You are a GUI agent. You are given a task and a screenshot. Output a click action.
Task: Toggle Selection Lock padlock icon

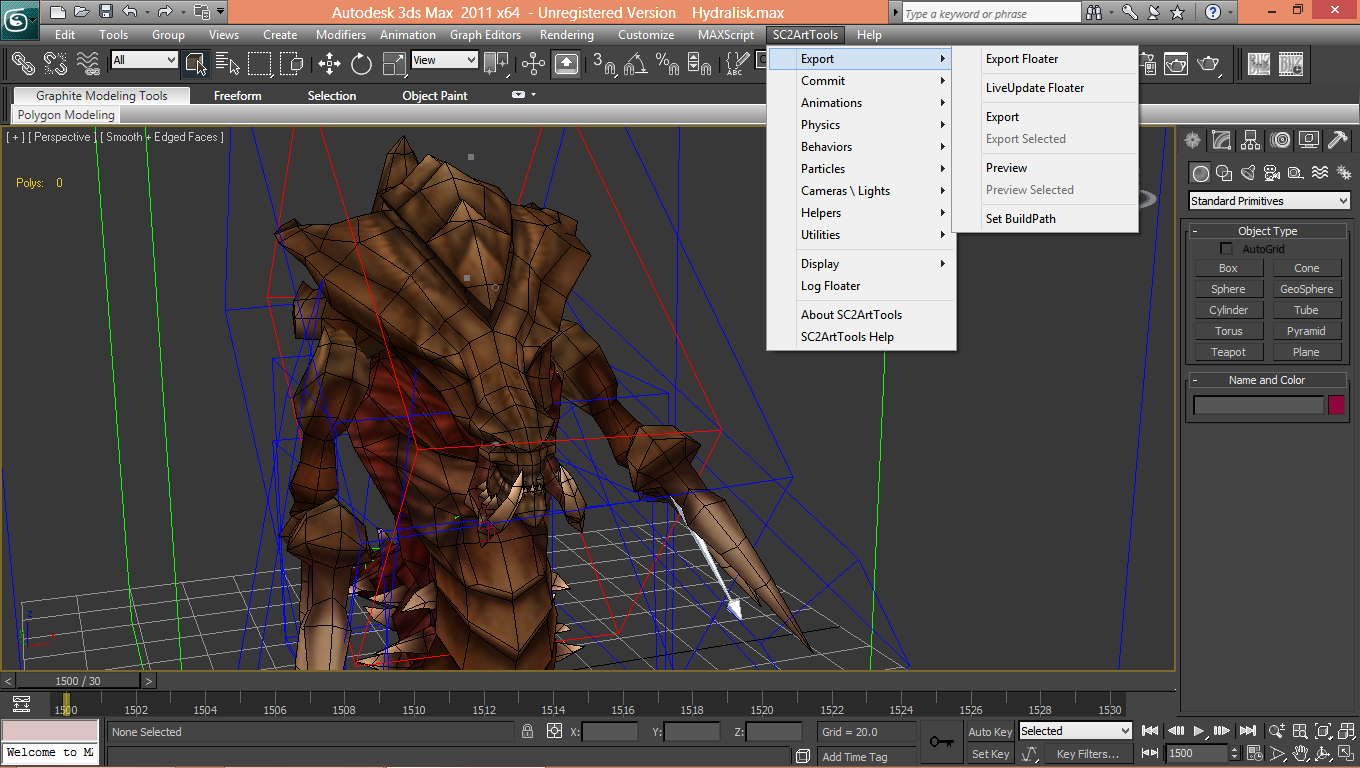(528, 732)
